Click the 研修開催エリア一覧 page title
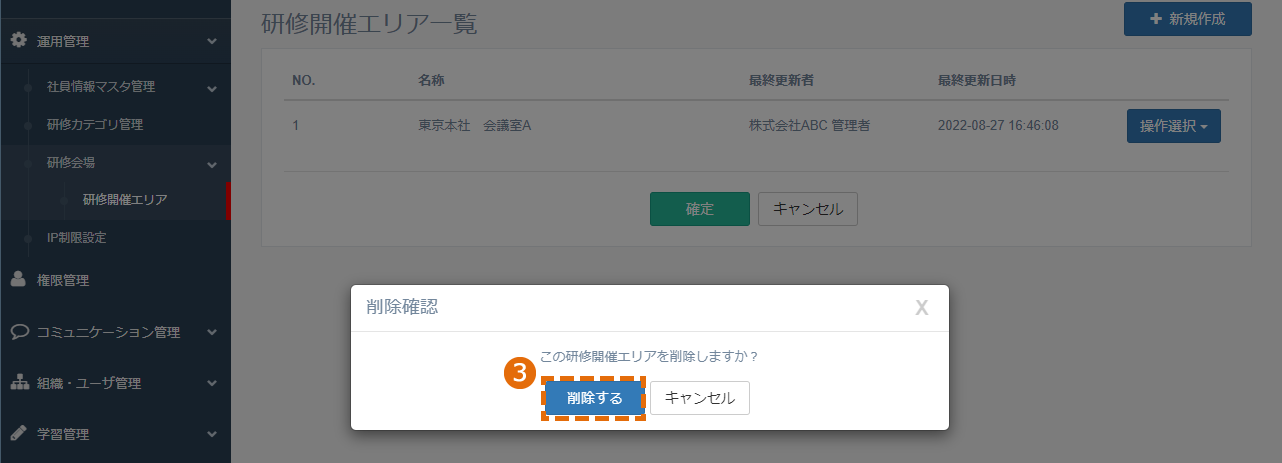Viewport: 1282px width, 463px height. point(369,23)
